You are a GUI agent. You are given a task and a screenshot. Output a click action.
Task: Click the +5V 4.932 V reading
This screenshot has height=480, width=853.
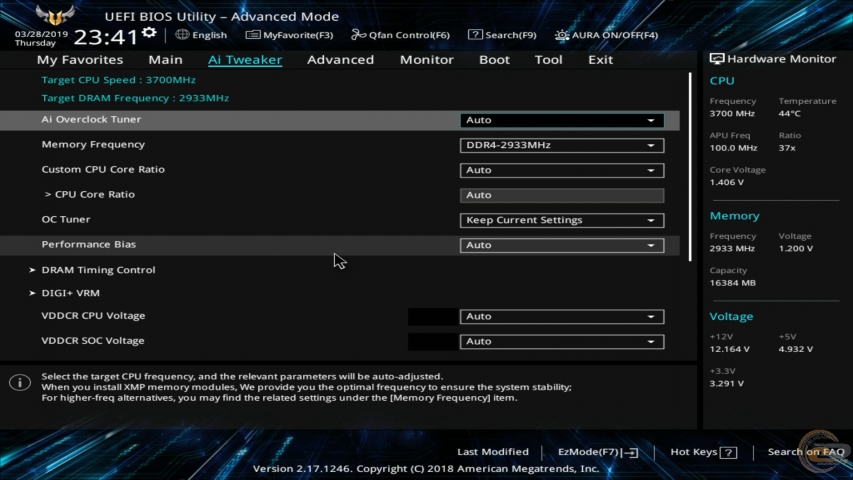(x=795, y=349)
